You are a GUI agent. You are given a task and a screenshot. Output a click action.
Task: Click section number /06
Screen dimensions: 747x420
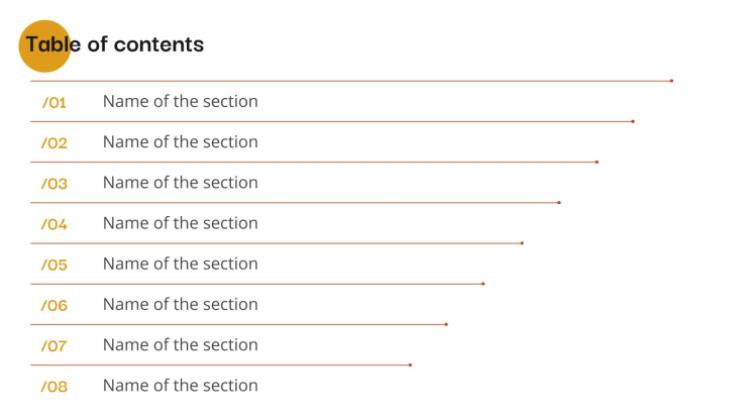54,305
